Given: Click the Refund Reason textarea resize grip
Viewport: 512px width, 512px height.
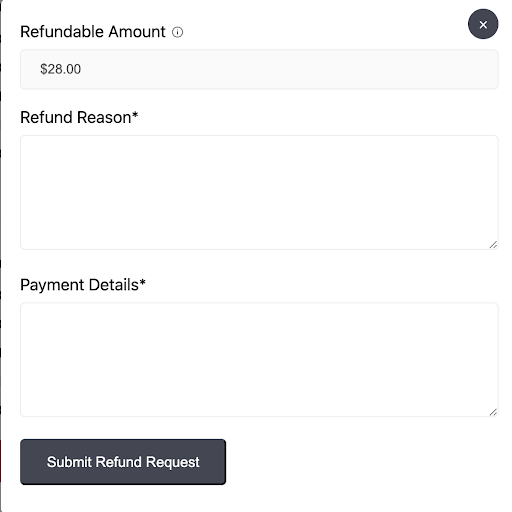Looking at the screenshot, I should pyautogui.click(x=493, y=245).
